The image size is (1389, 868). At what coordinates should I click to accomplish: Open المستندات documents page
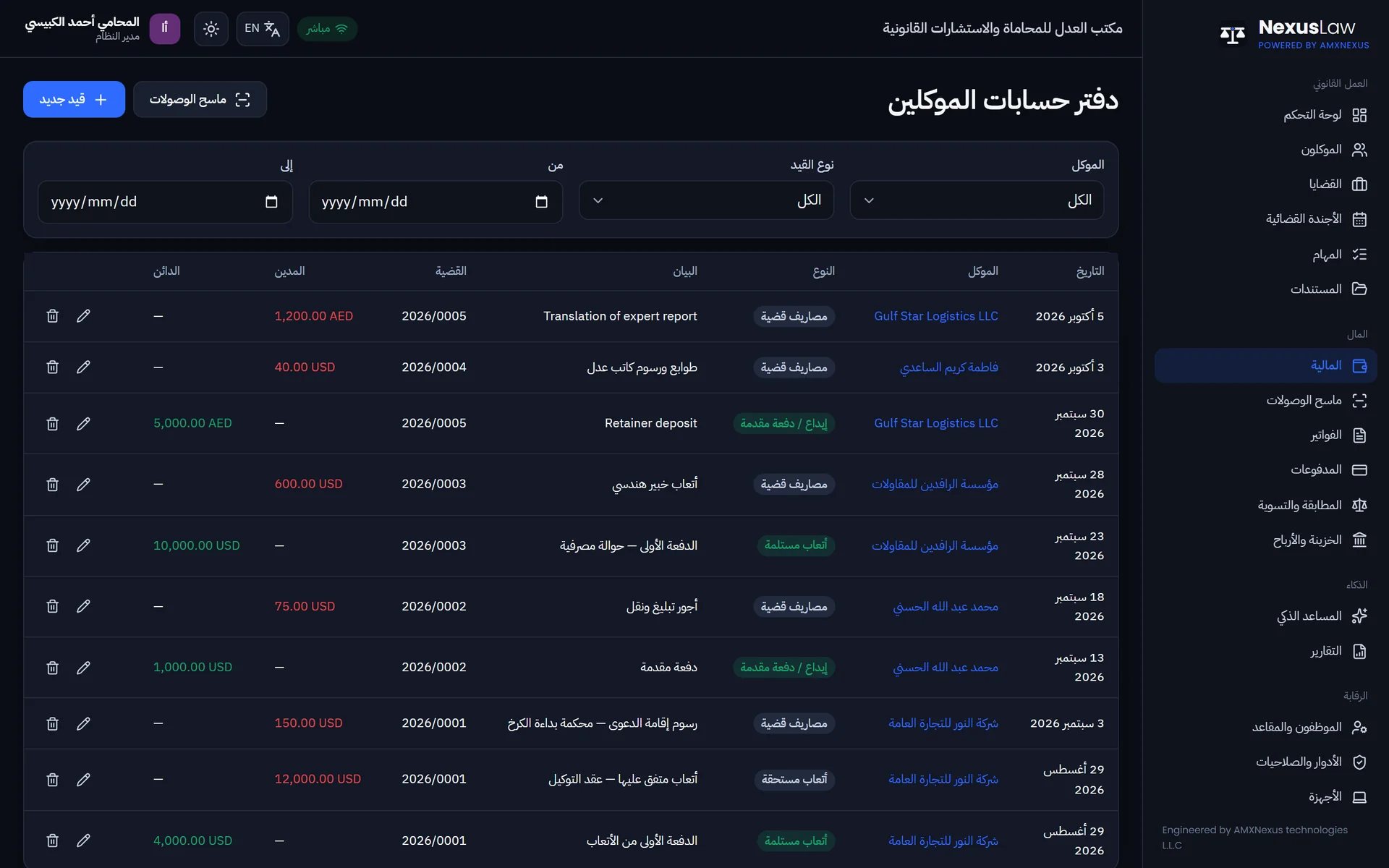click(1265, 289)
